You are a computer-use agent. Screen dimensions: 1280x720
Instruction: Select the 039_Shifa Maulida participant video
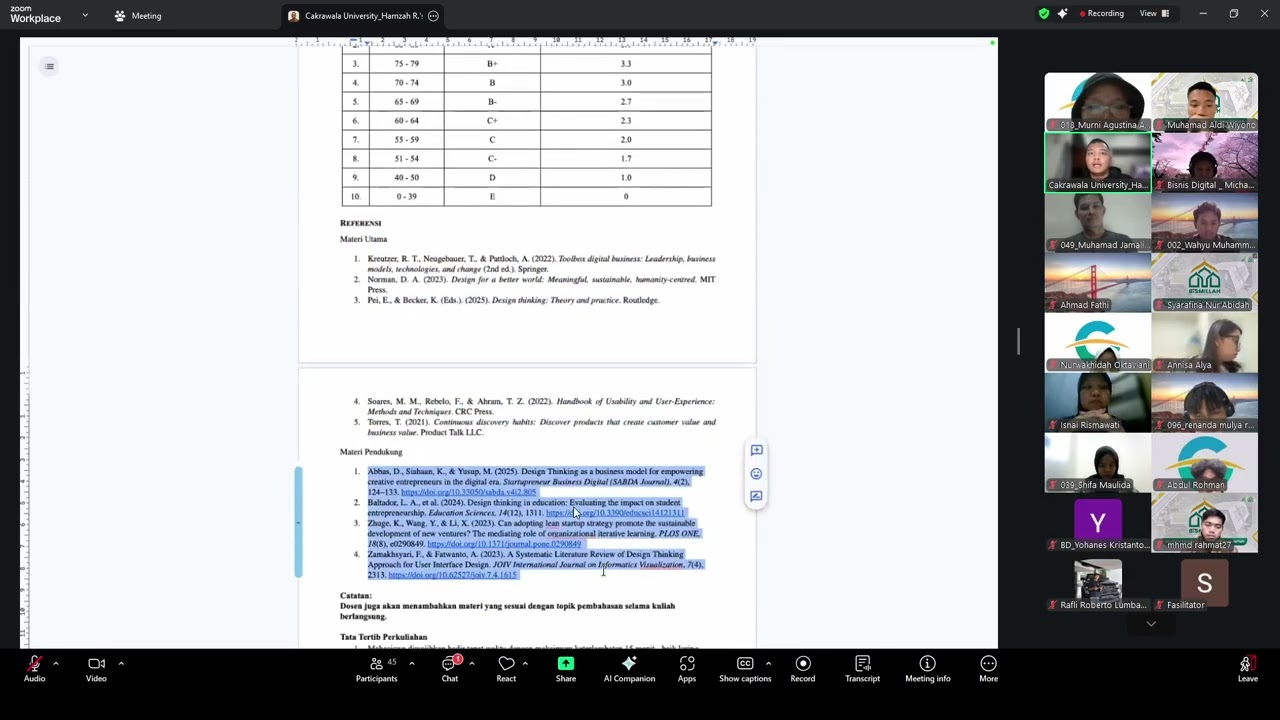pos(1098,462)
